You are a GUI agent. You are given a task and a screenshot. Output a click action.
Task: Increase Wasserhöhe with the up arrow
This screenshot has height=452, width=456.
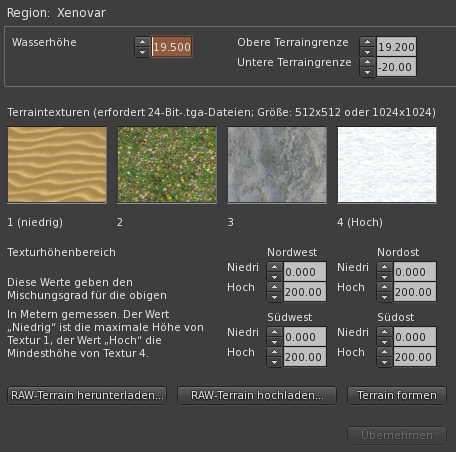(142, 42)
